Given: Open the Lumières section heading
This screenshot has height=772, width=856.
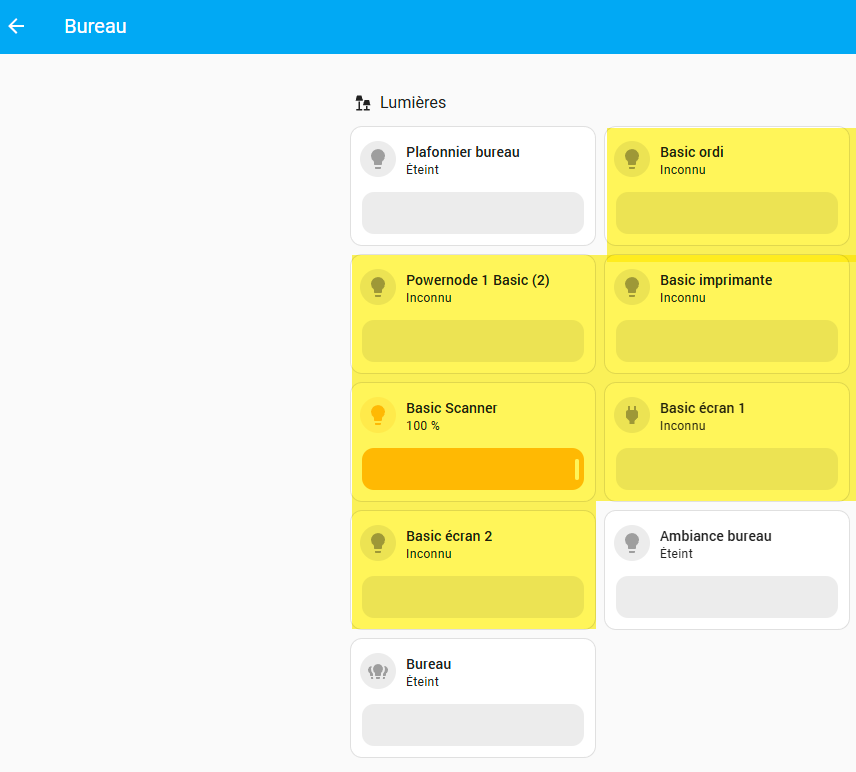Looking at the screenshot, I should point(412,102).
